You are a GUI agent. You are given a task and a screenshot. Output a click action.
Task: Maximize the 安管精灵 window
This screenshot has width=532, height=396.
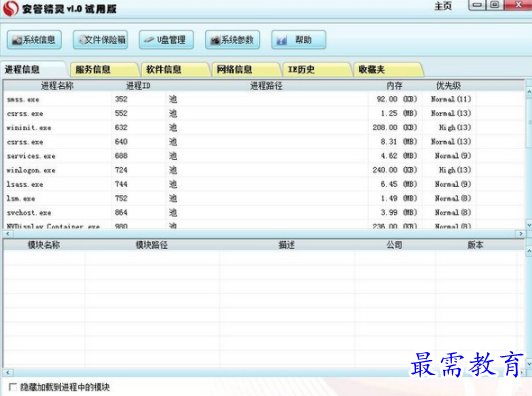[495, 5]
